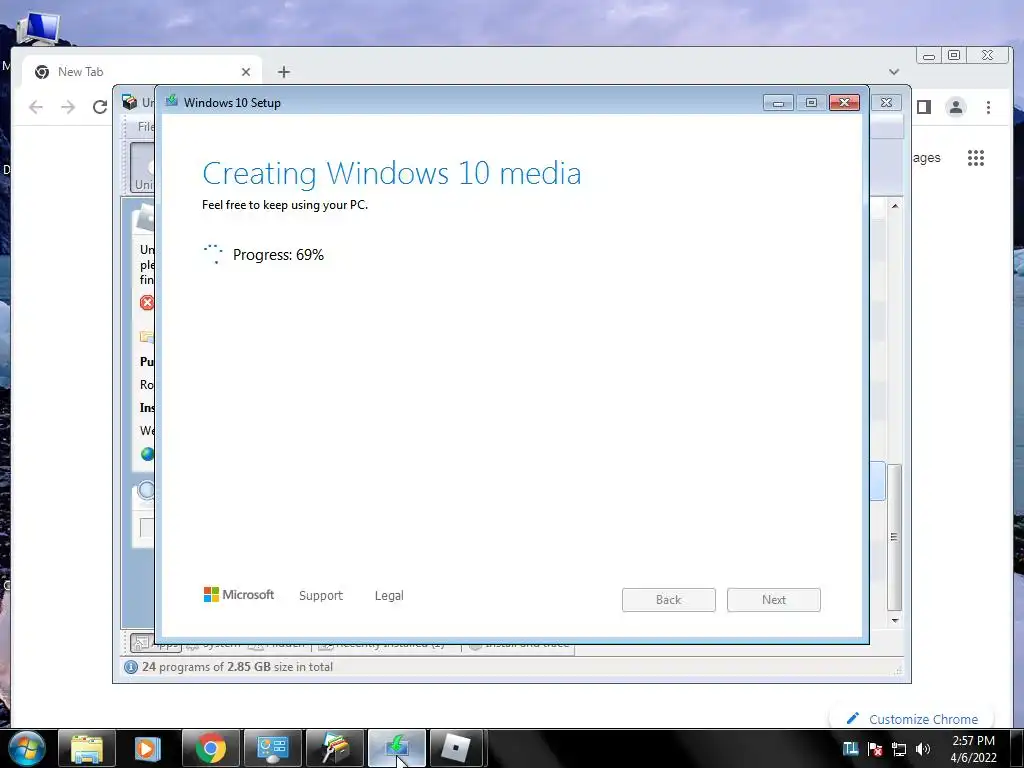This screenshot has height=768, width=1024.
Task: Open the clock showing 2:57 PM
Action: point(973,749)
